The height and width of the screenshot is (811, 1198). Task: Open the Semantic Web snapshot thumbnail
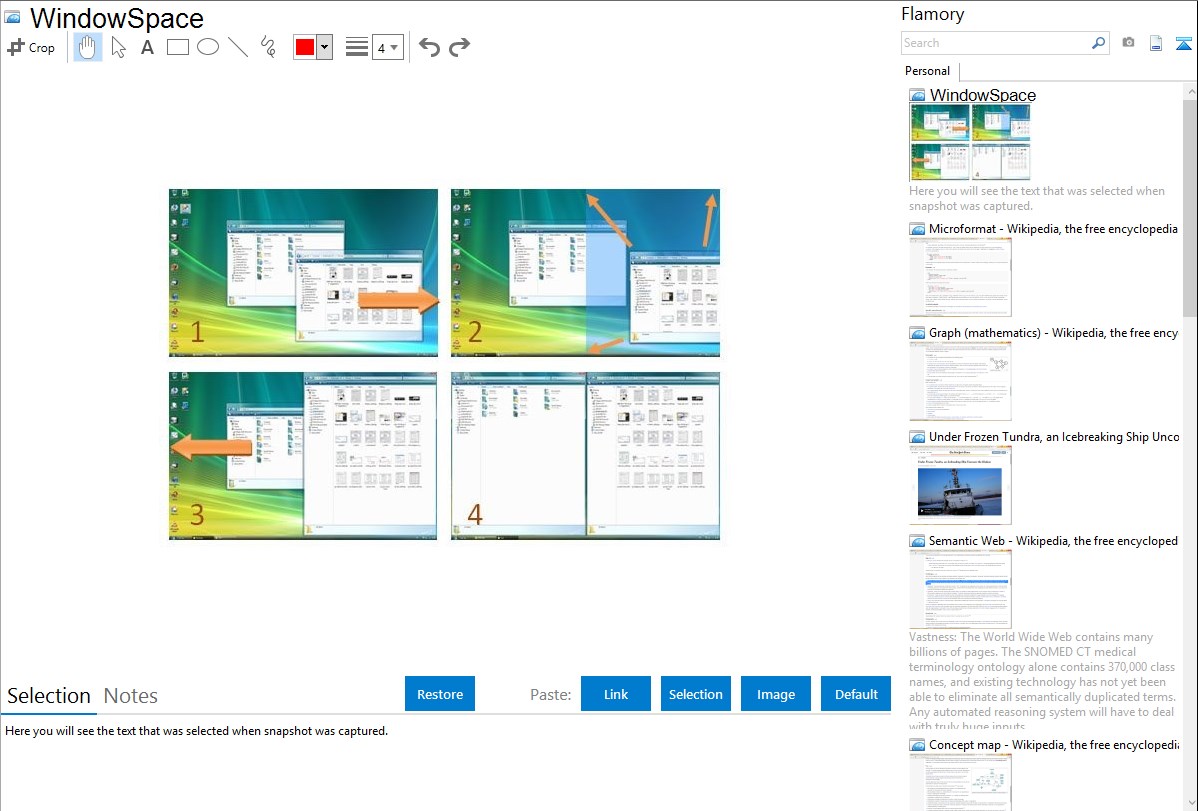tap(960, 589)
